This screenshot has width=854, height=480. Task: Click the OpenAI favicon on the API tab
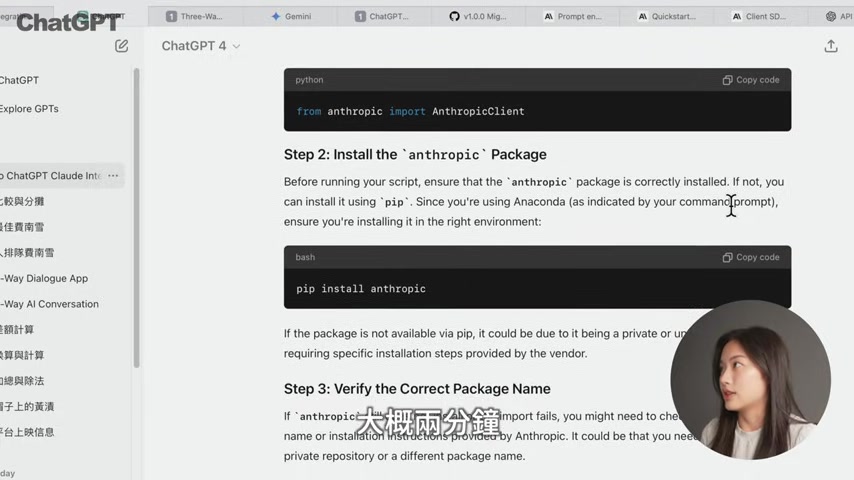[831, 16]
